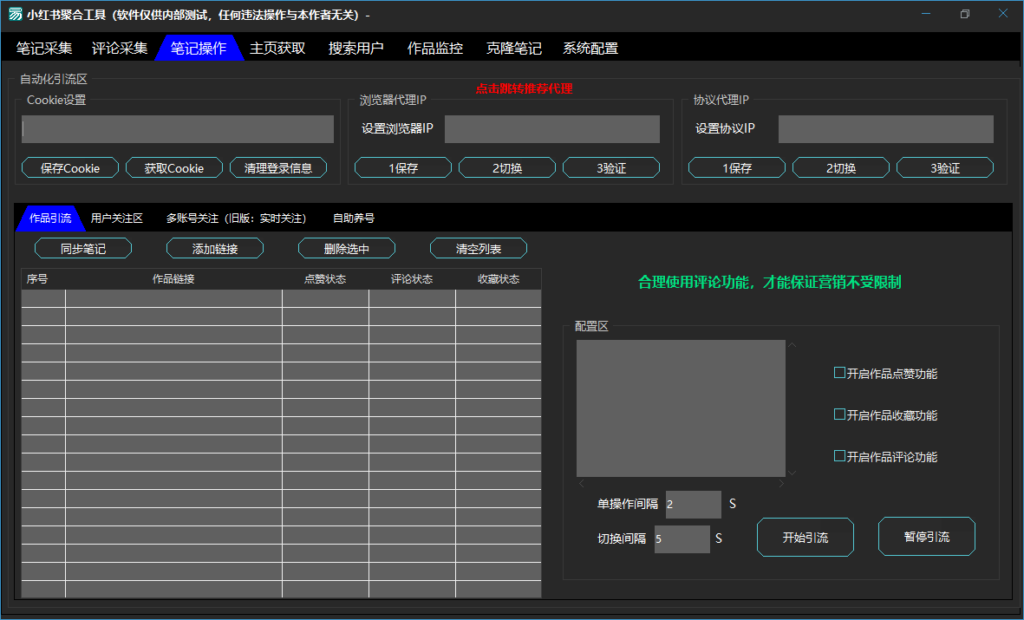Open the red 点击跳转推荐代理 link
The image size is (1024, 620).
pos(524,89)
